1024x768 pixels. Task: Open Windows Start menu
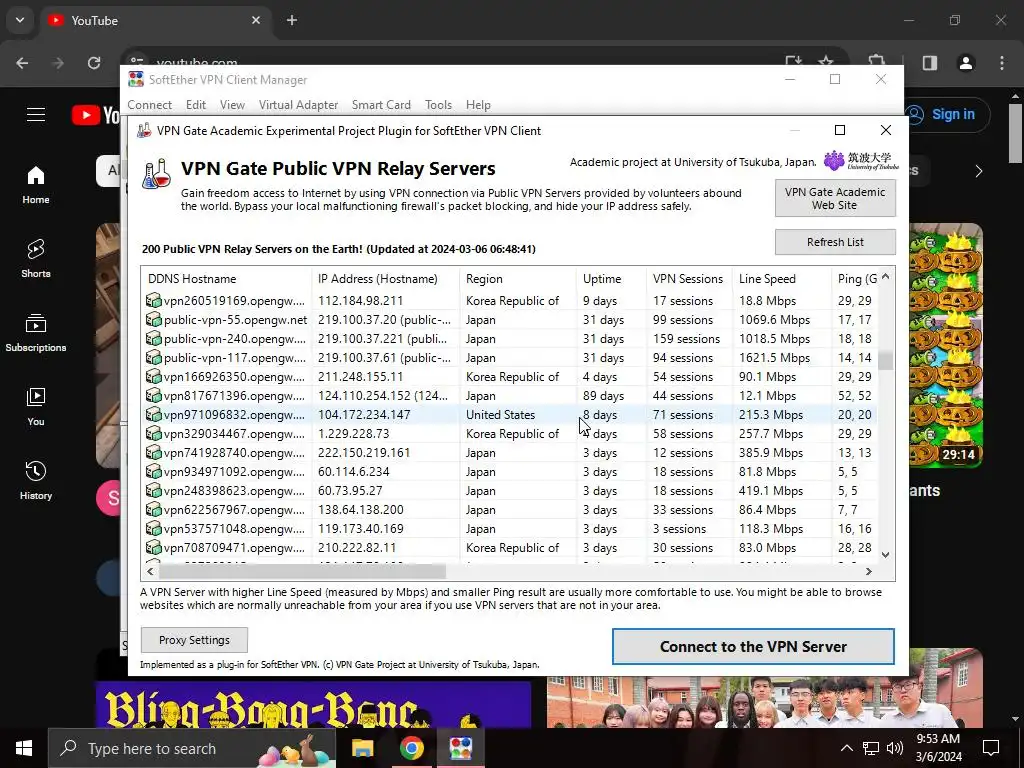click(x=24, y=748)
